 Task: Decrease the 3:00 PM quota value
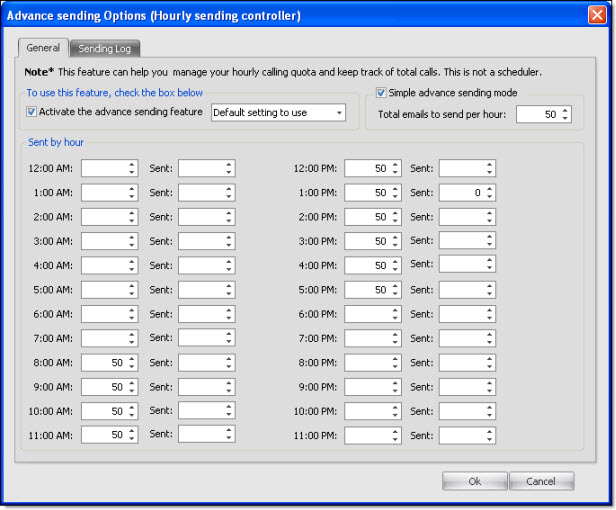[x=395, y=245]
